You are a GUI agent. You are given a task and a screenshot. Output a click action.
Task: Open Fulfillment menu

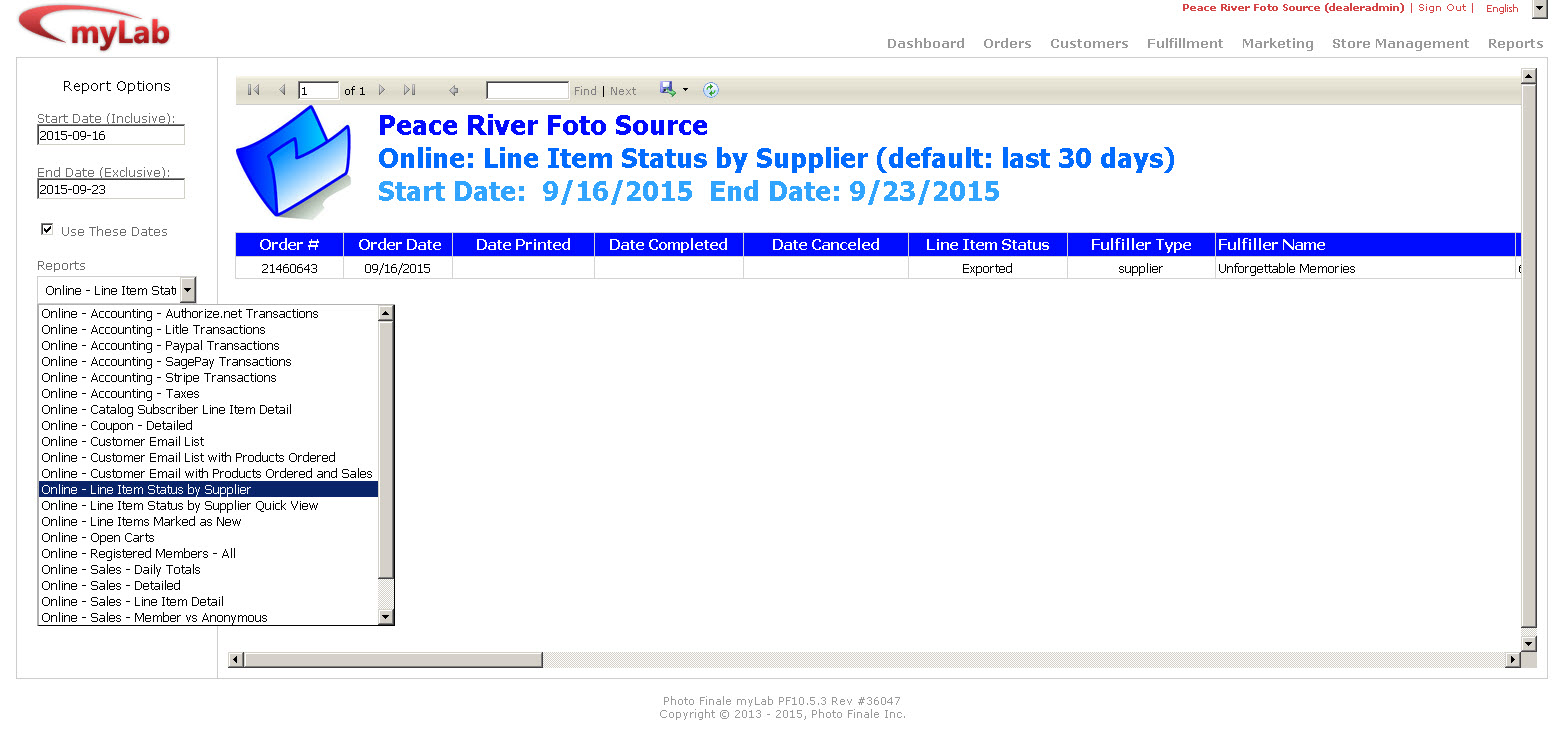coord(1185,43)
